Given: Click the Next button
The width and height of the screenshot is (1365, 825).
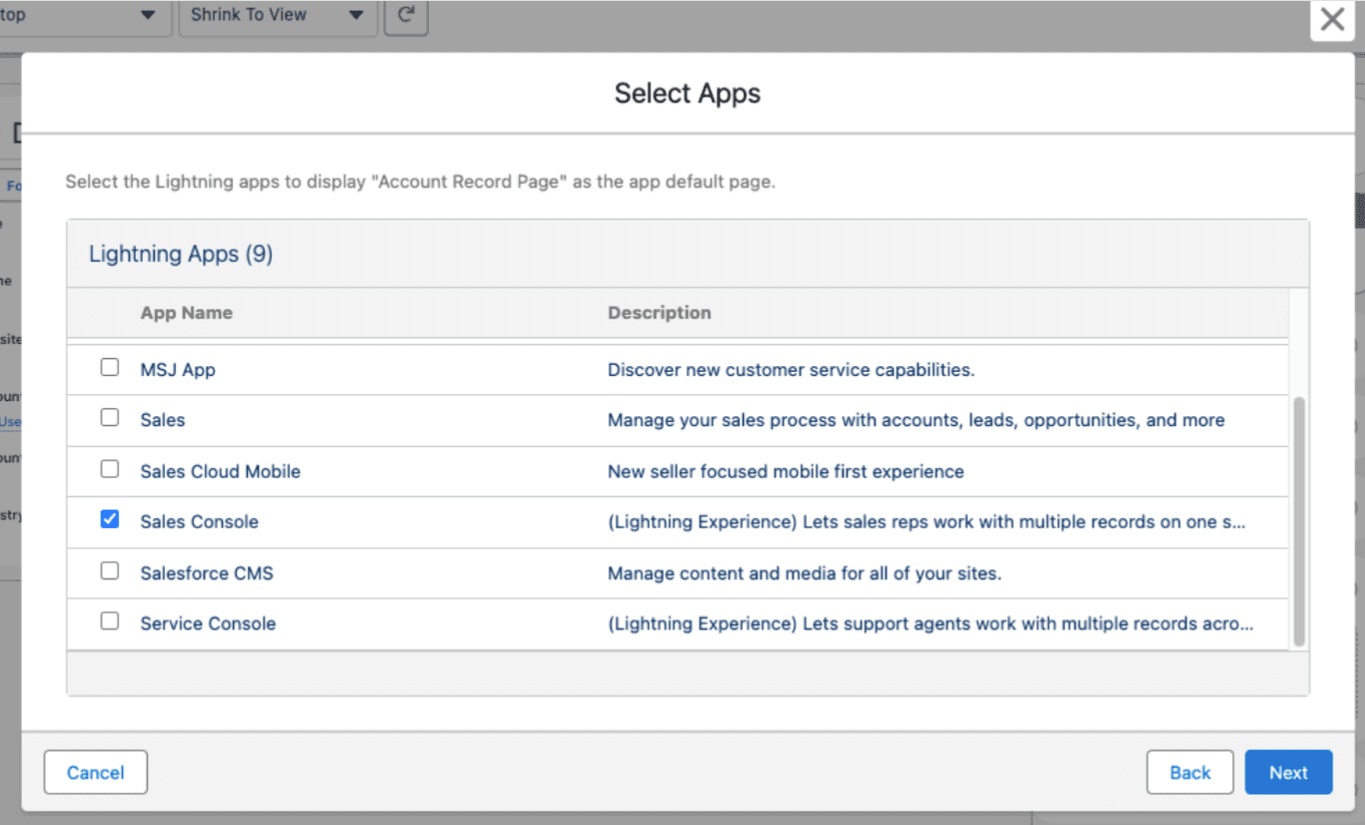Looking at the screenshot, I should [1288, 772].
